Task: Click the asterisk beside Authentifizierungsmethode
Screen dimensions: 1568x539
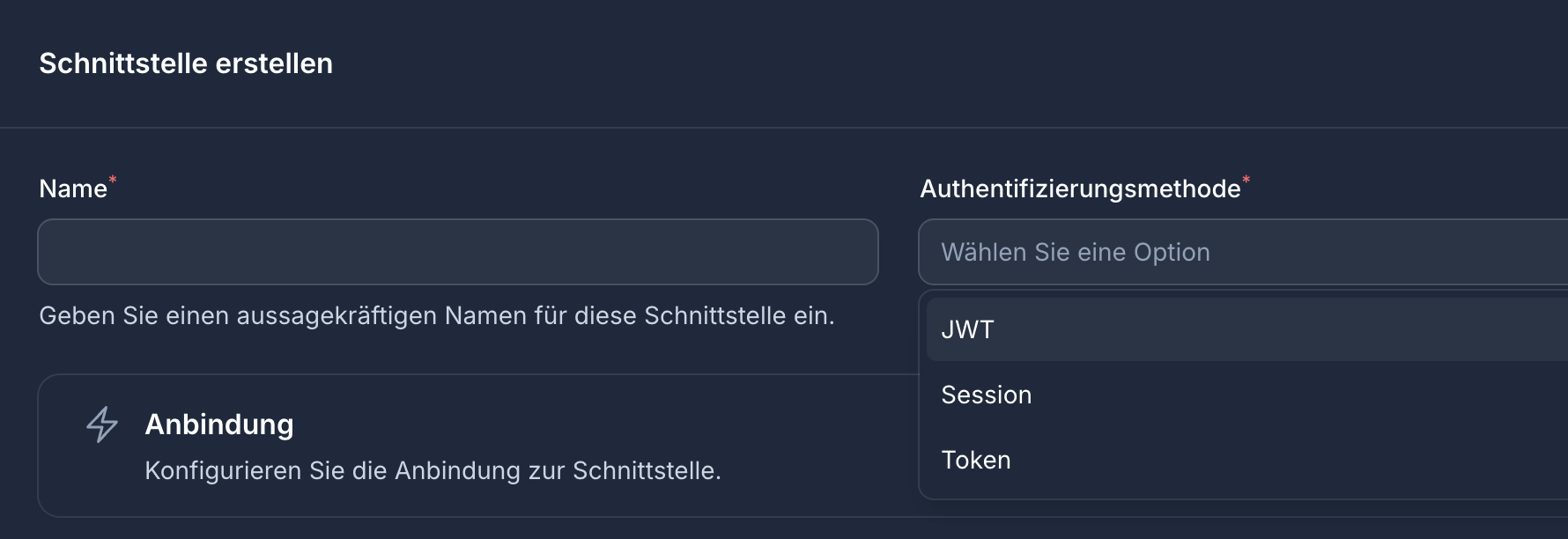Action: coord(1246,181)
